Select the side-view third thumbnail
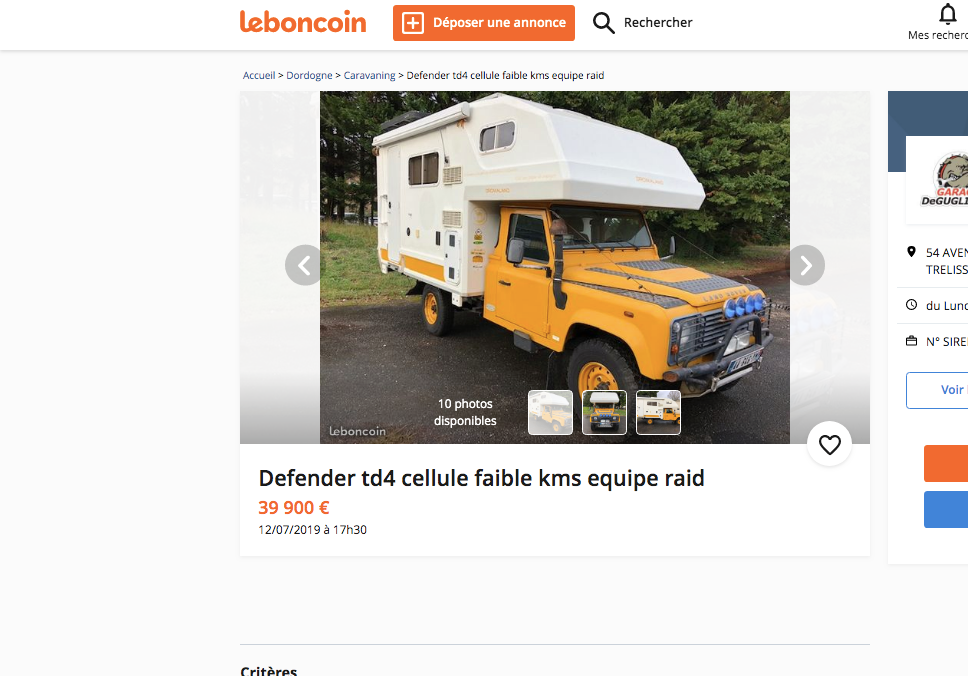This screenshot has width=968, height=676. (x=658, y=412)
